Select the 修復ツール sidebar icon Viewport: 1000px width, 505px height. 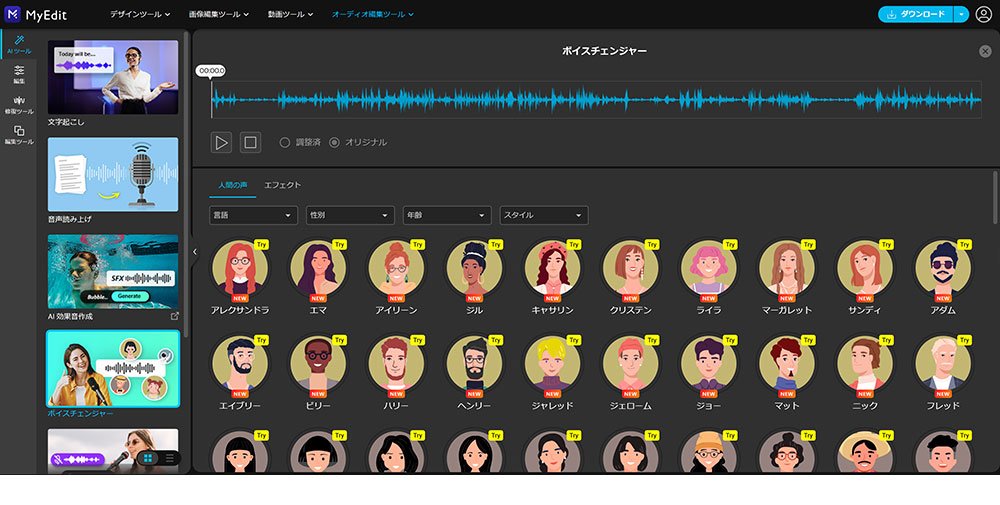19,104
